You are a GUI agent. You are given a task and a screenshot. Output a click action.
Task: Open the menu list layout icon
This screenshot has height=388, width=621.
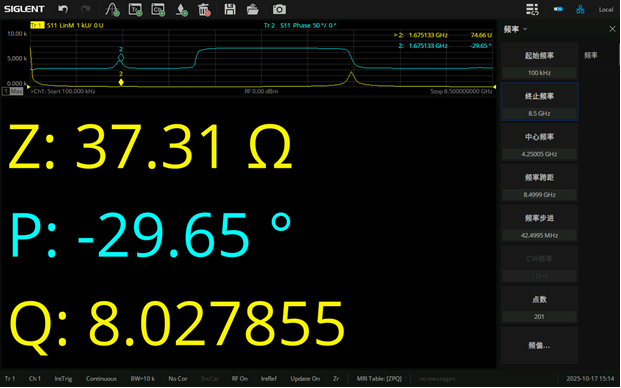(x=532, y=9)
